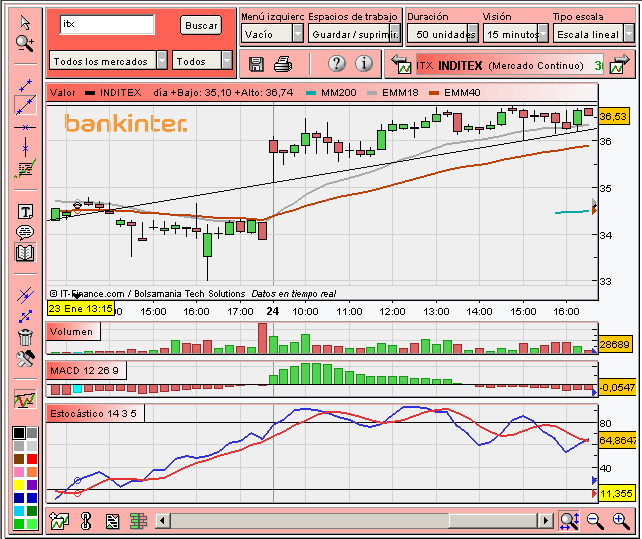Open the 50 unidades duration dropdown

(x=443, y=34)
